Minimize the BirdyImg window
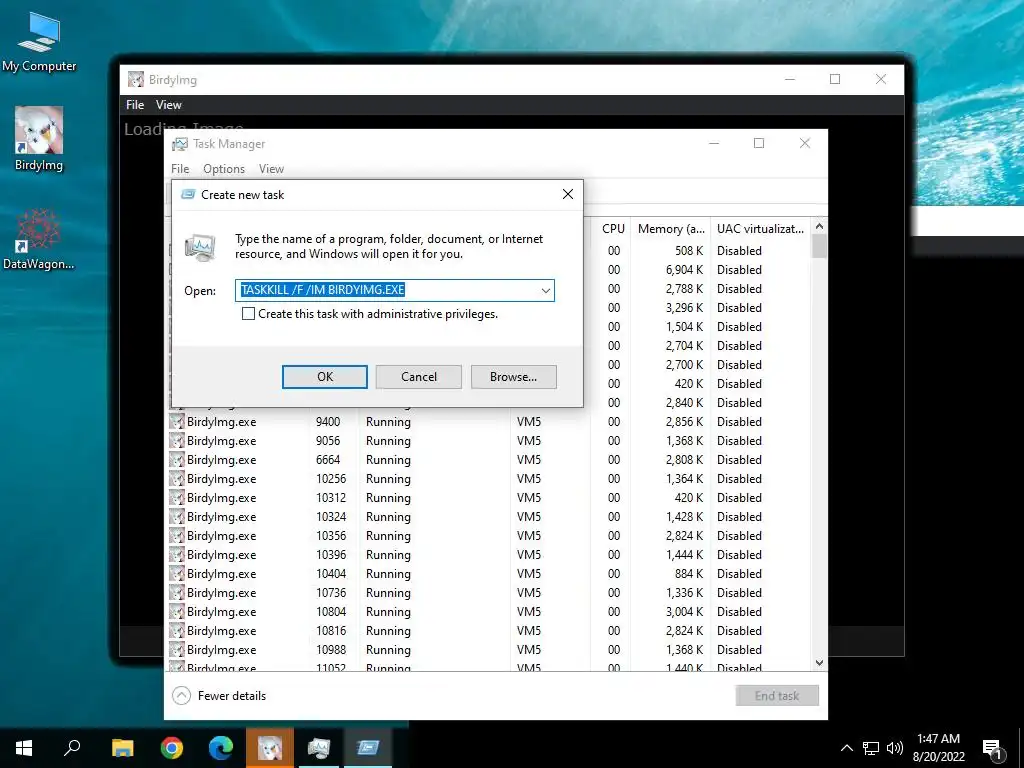The image size is (1024, 768). pos(790,80)
